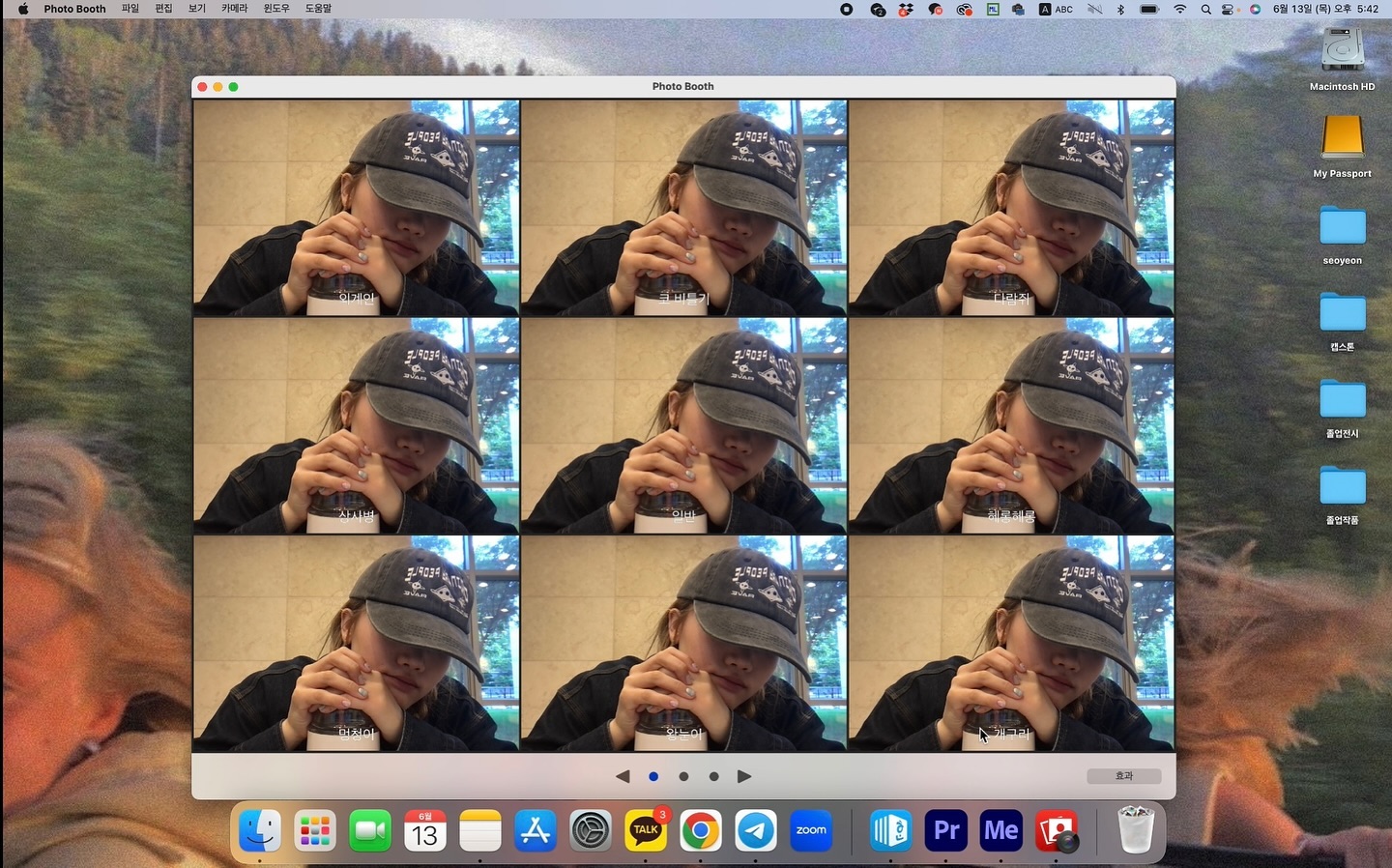
Task: Open date and time 6월 13일 clock
Action: (x=1325, y=9)
